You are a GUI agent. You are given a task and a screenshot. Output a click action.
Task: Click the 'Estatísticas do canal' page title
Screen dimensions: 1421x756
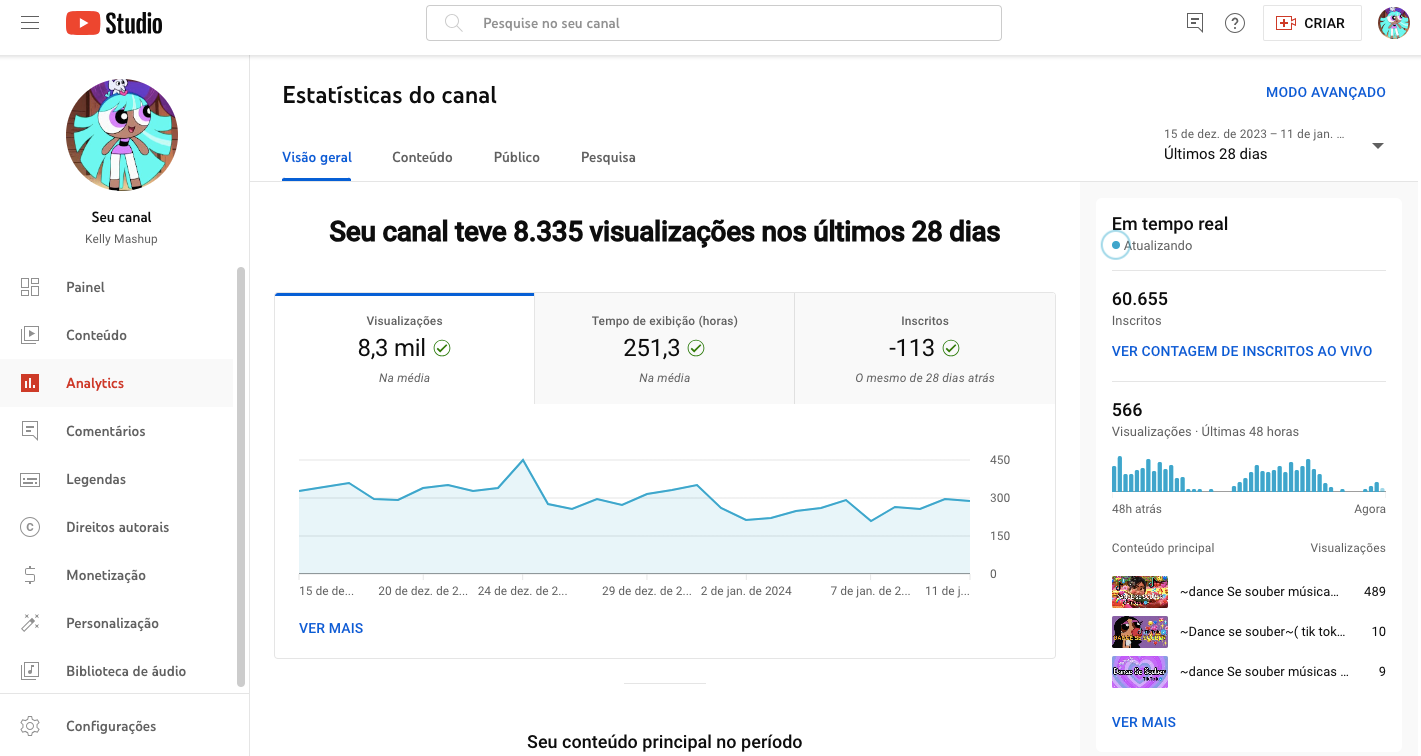(390, 95)
